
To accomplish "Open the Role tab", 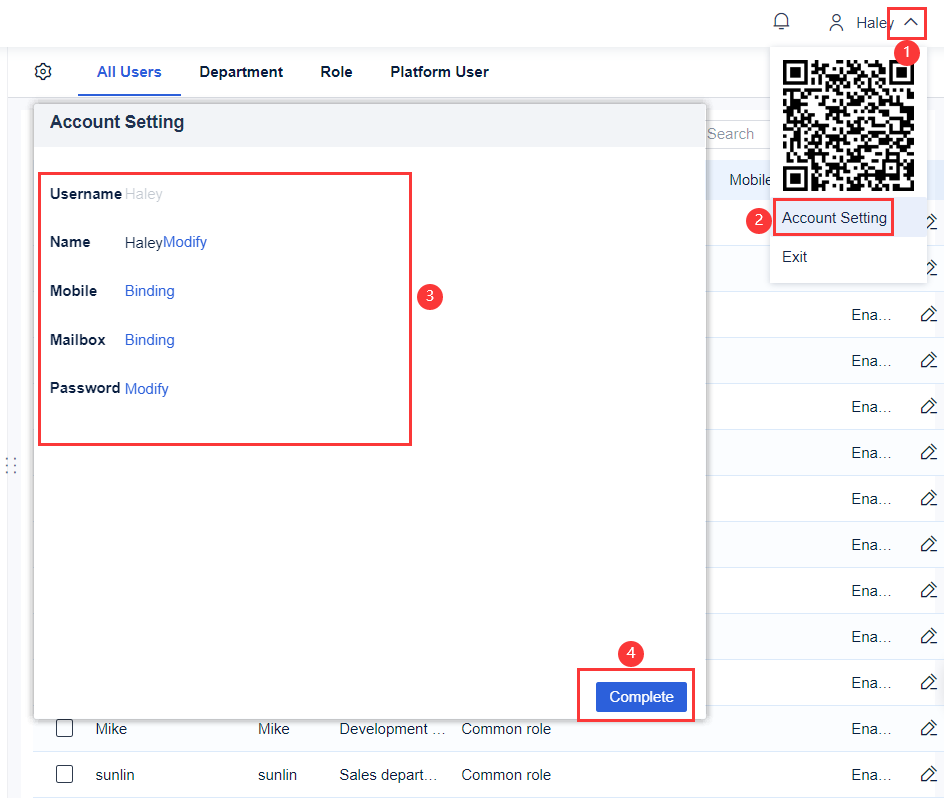I will (x=336, y=71).
